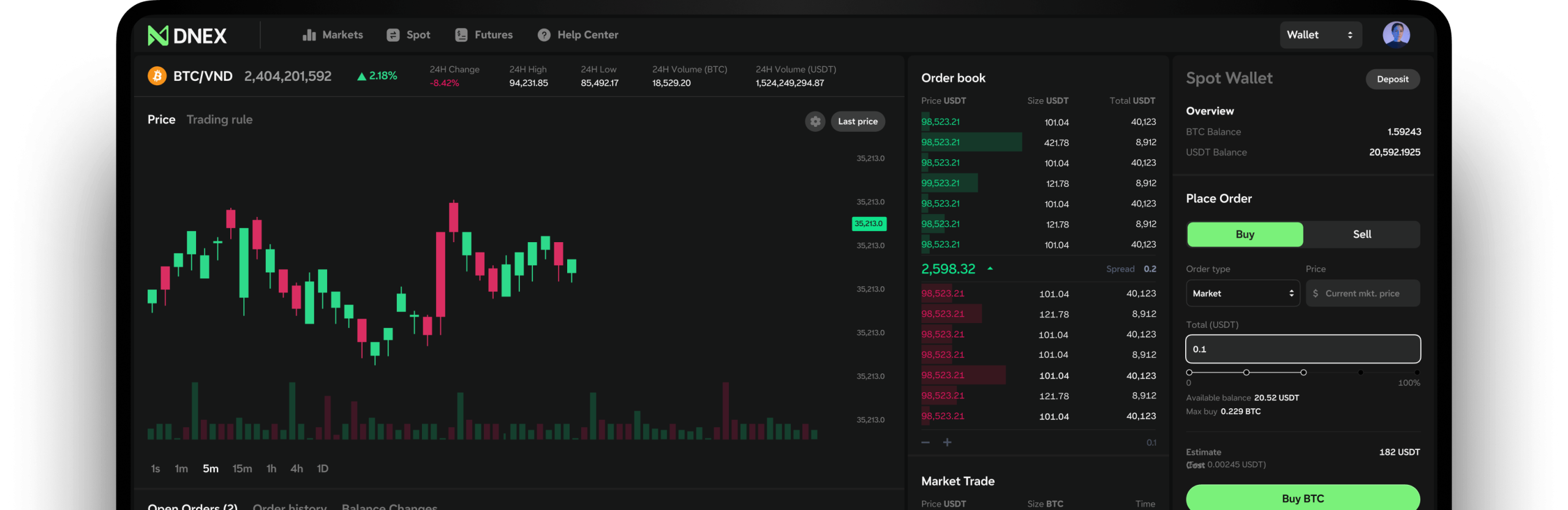Increase order book precision with plus icon
Image resolution: width=1568 pixels, height=510 pixels.
[x=947, y=442]
